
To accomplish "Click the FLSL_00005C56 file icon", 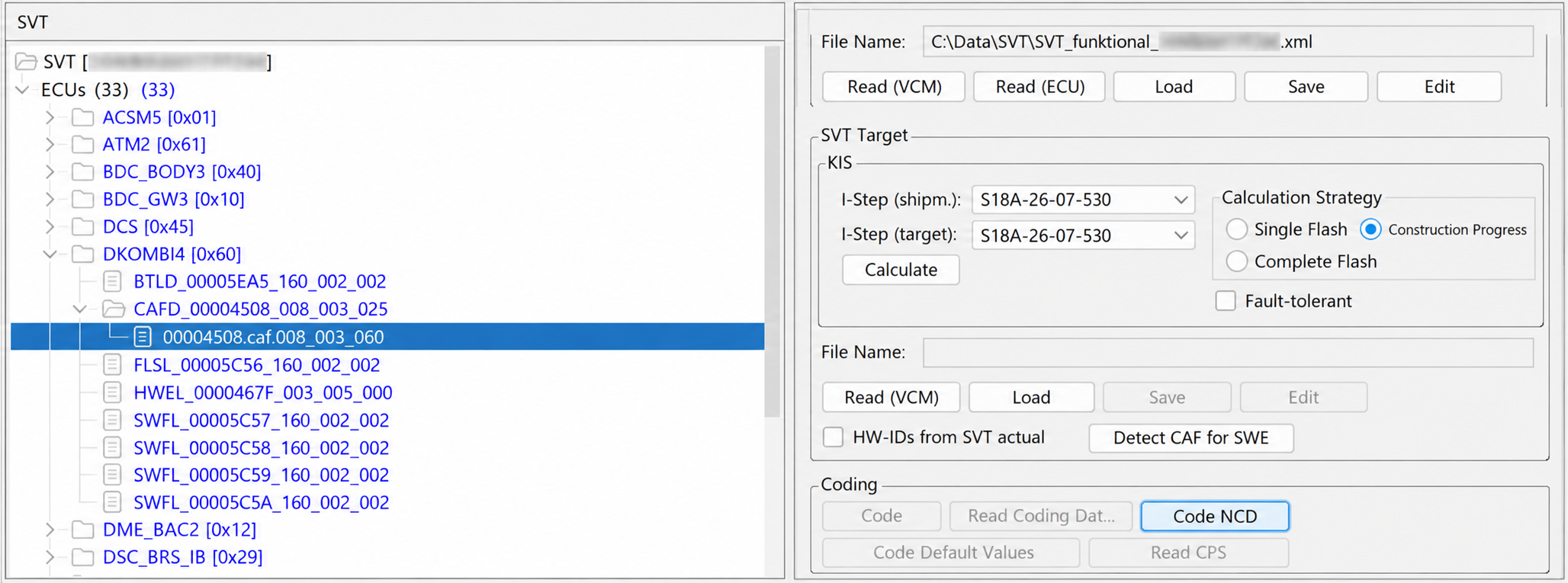I will click(112, 365).
